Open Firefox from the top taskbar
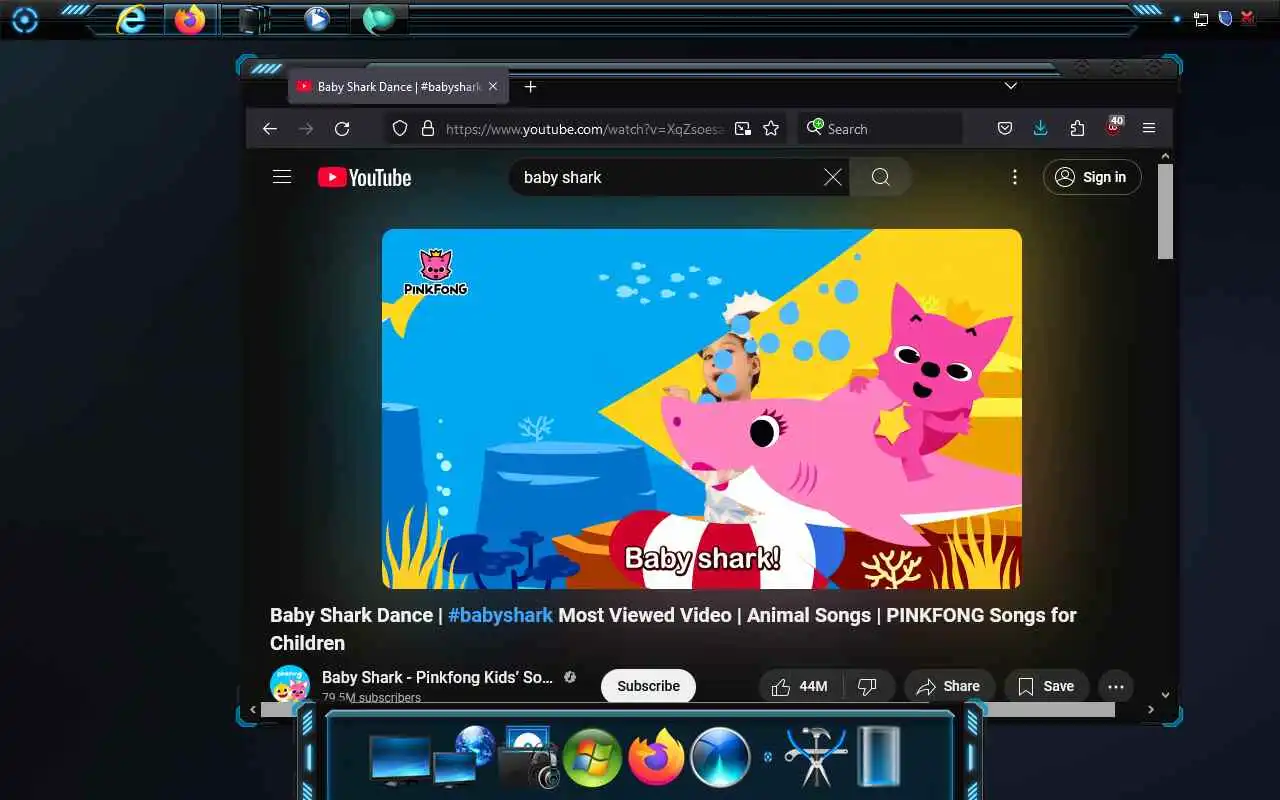The image size is (1280, 800). pyautogui.click(x=189, y=19)
